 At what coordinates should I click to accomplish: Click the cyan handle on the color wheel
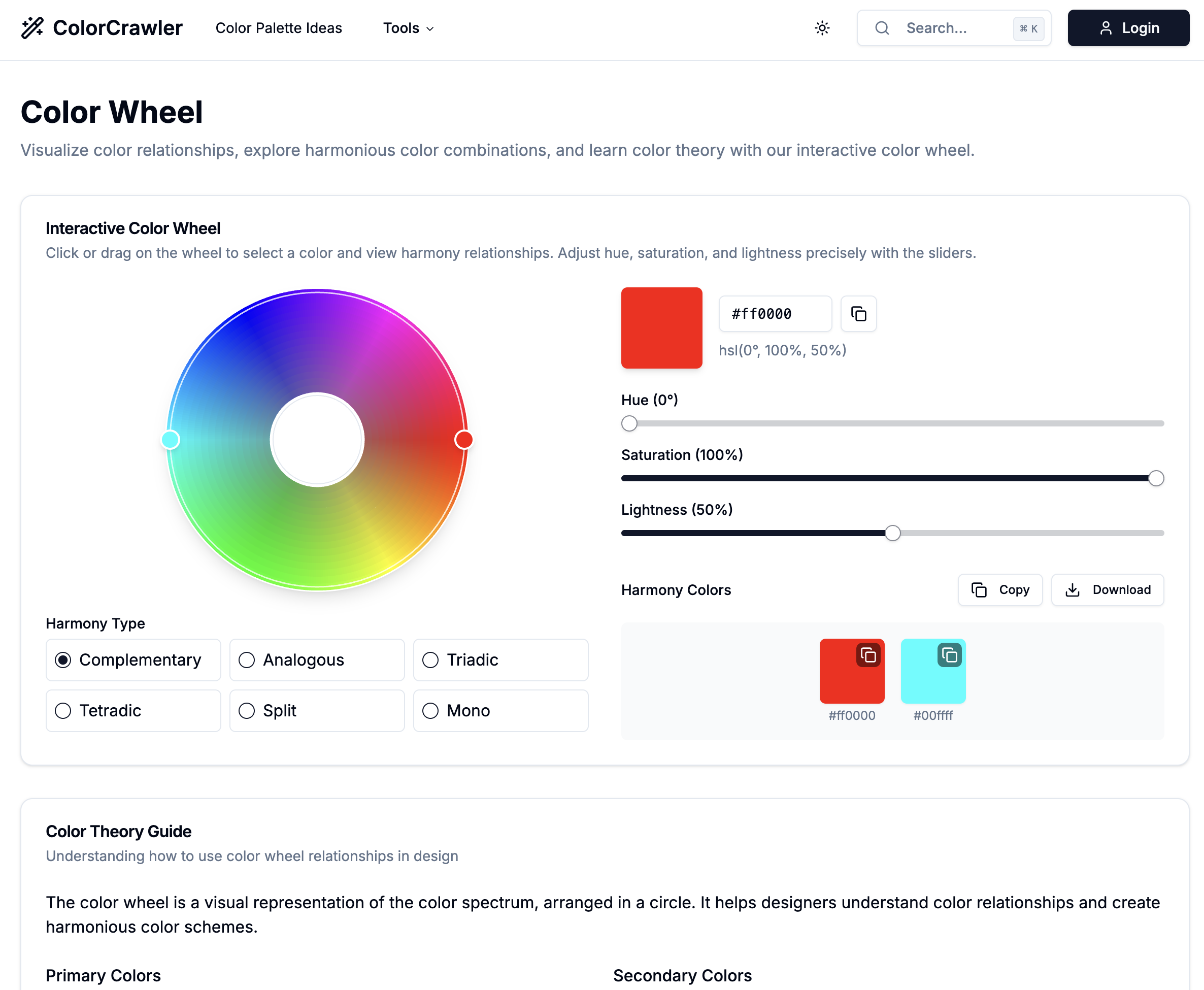coord(170,440)
